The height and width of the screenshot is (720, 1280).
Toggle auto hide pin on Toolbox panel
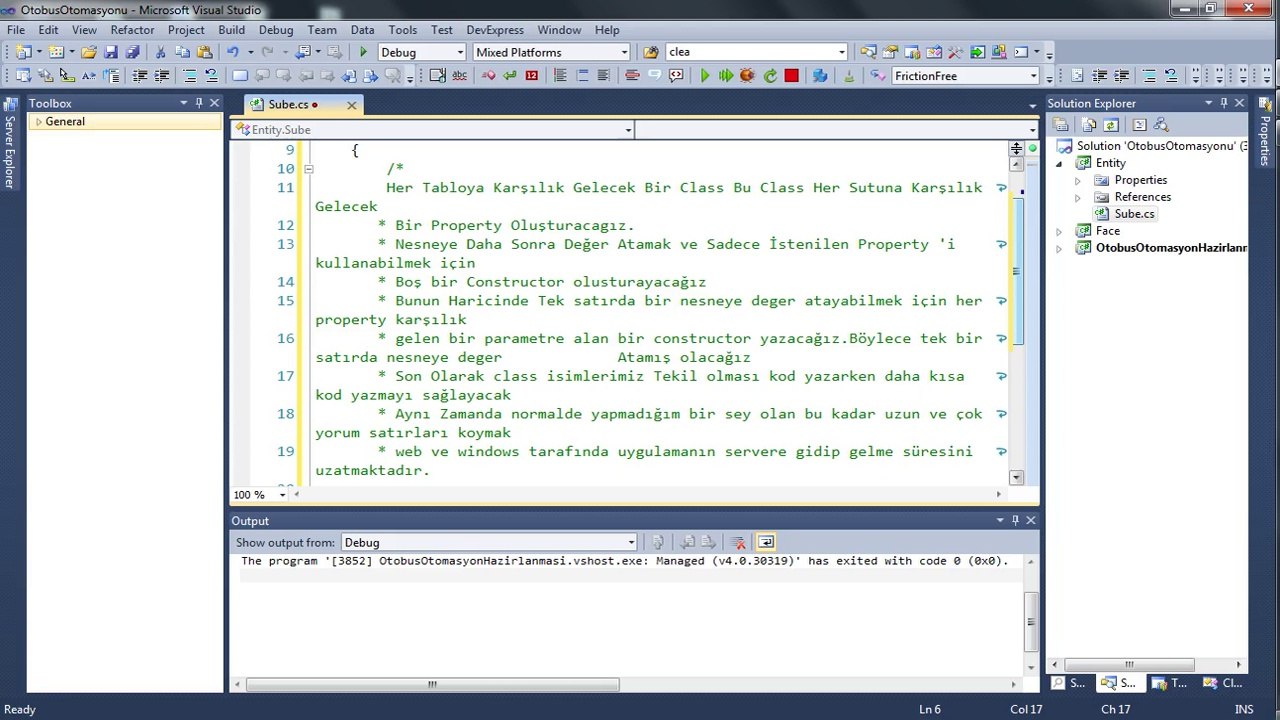pos(199,103)
